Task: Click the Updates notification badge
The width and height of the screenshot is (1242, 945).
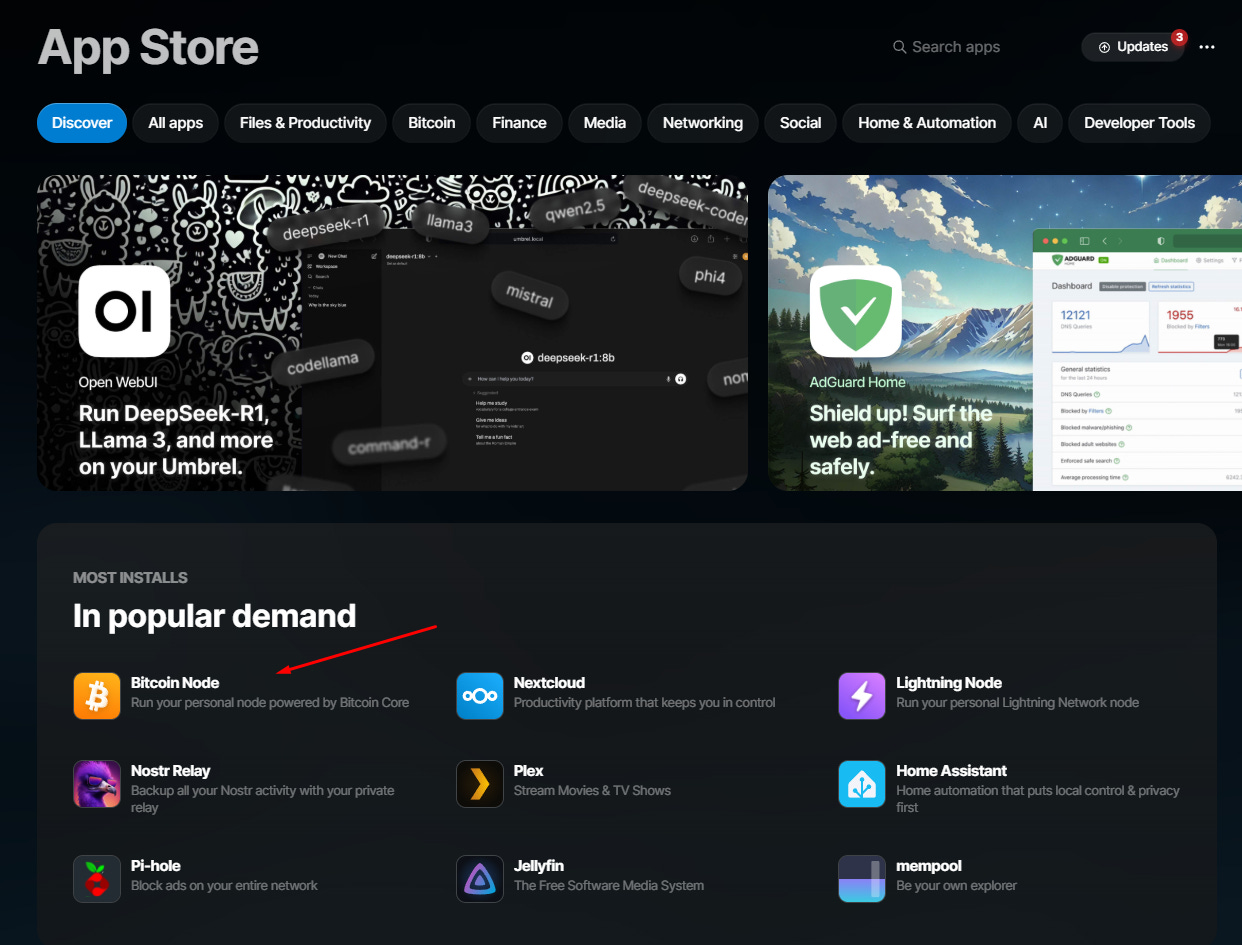Action: pyautogui.click(x=1179, y=37)
